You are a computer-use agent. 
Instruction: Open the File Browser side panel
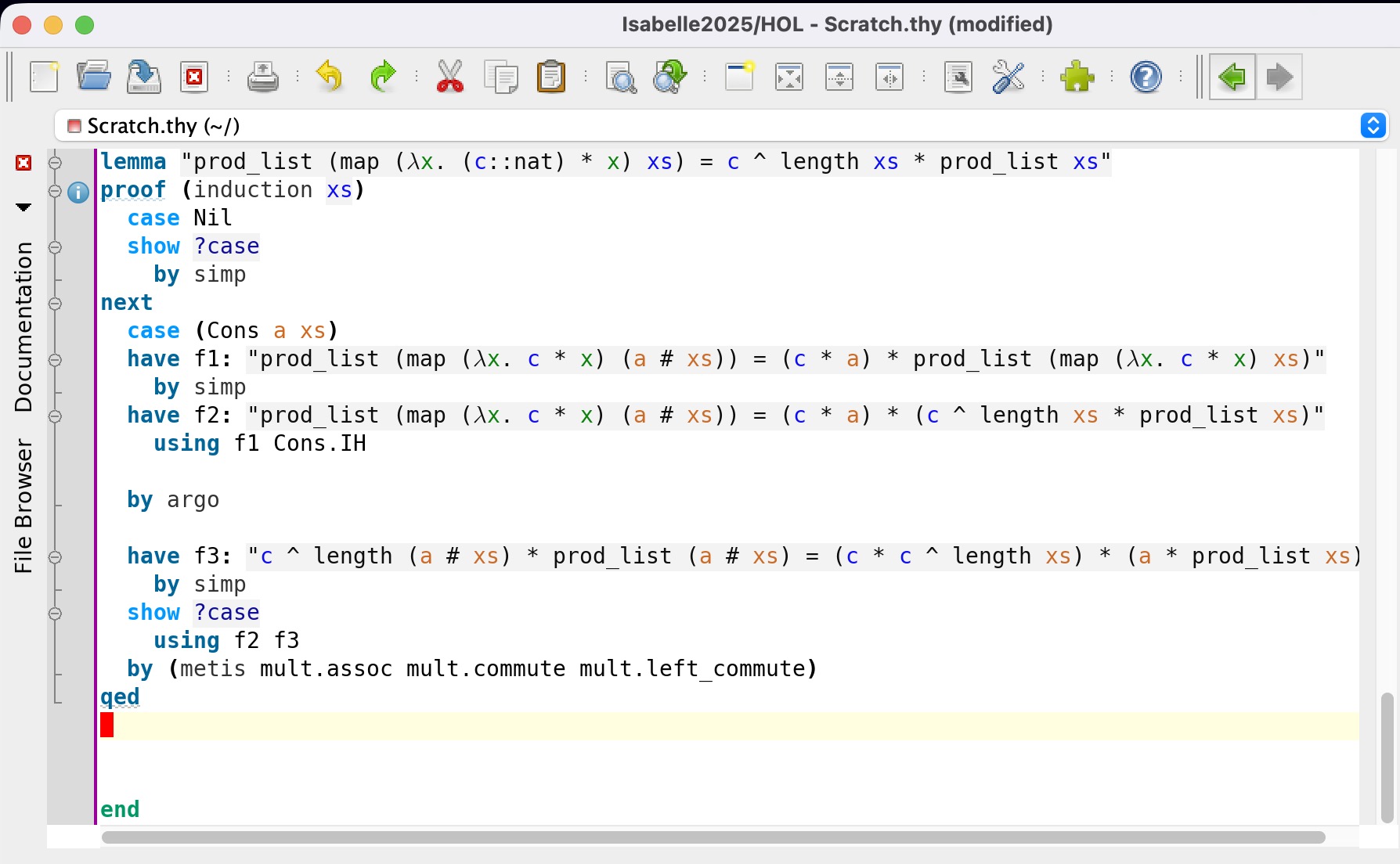pos(23,506)
